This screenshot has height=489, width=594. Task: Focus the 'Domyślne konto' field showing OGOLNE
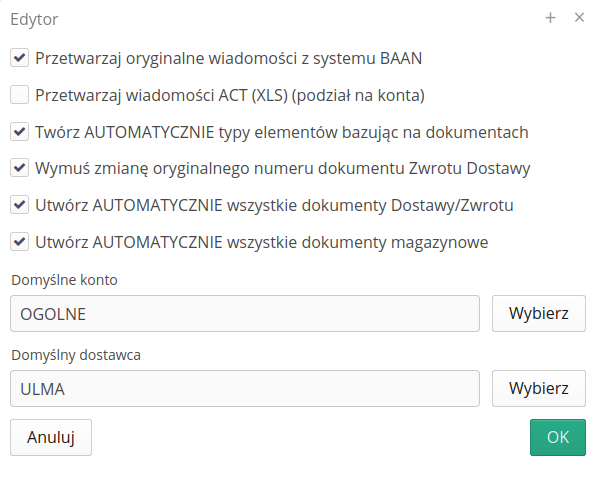point(245,314)
